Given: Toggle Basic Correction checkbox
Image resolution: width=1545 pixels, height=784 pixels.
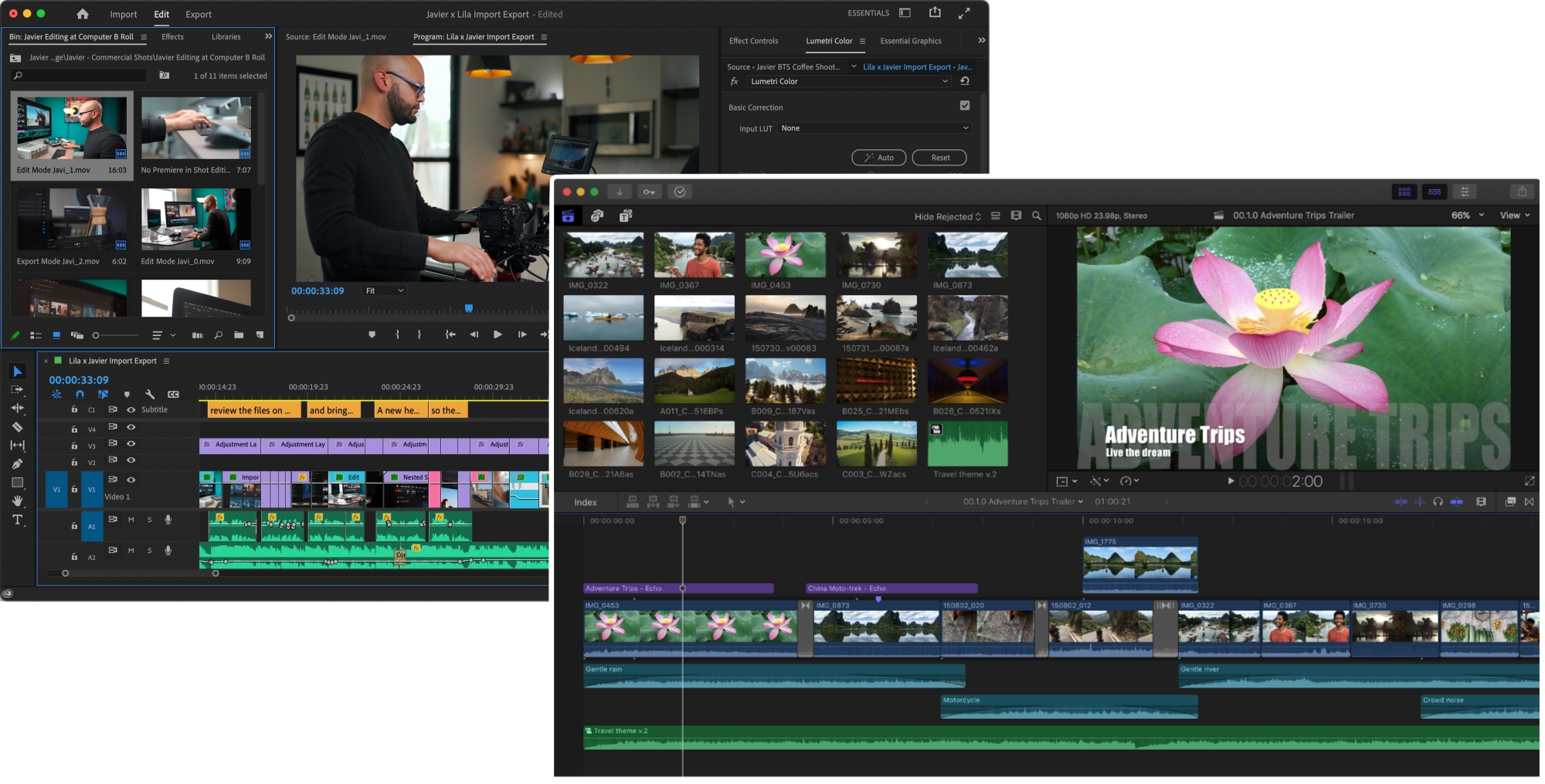Looking at the screenshot, I should [964, 106].
